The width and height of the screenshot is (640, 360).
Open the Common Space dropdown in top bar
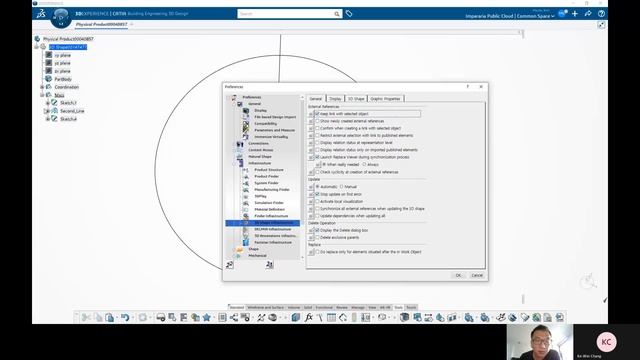(x=553, y=16)
